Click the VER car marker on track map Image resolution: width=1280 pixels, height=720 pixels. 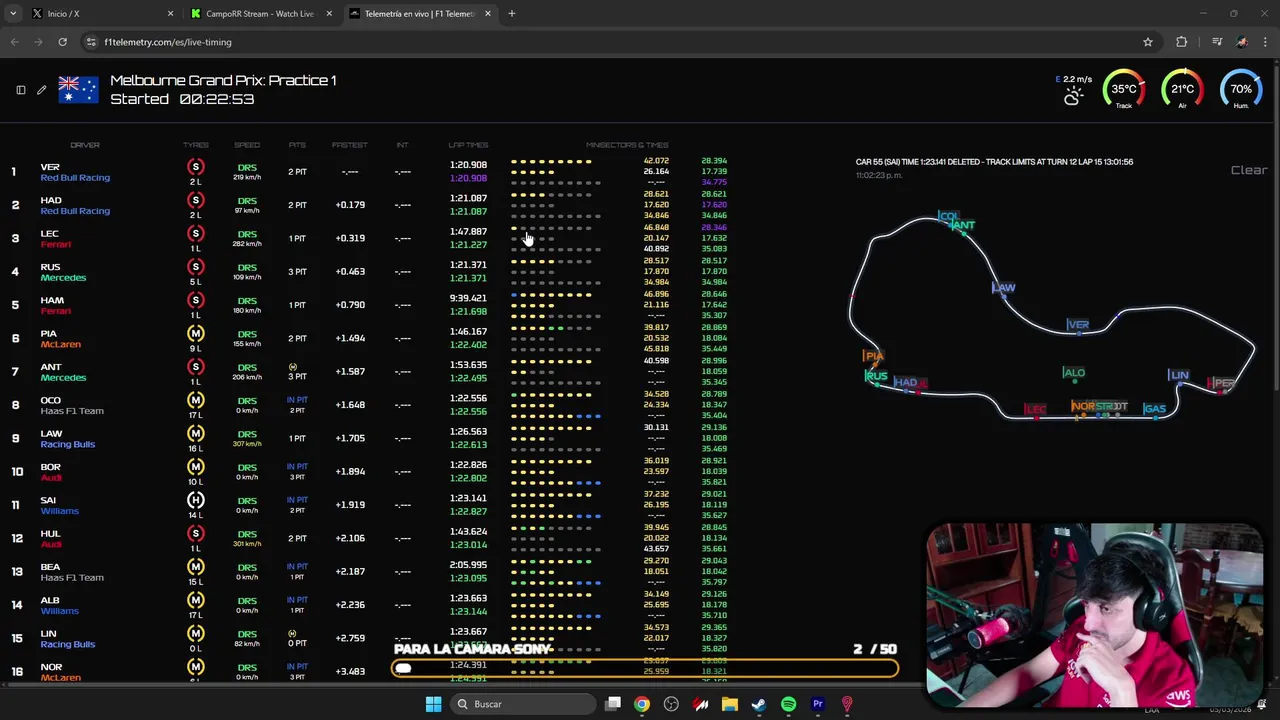click(1077, 325)
